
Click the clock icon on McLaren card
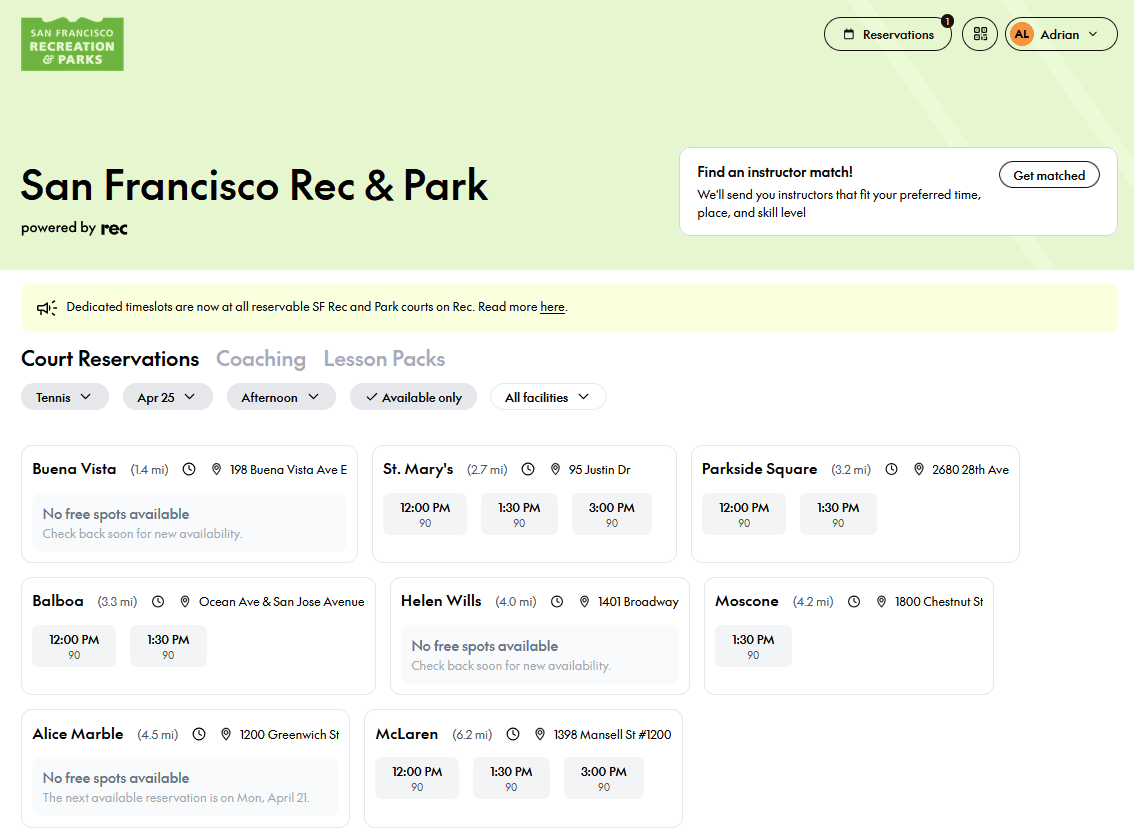(513, 734)
